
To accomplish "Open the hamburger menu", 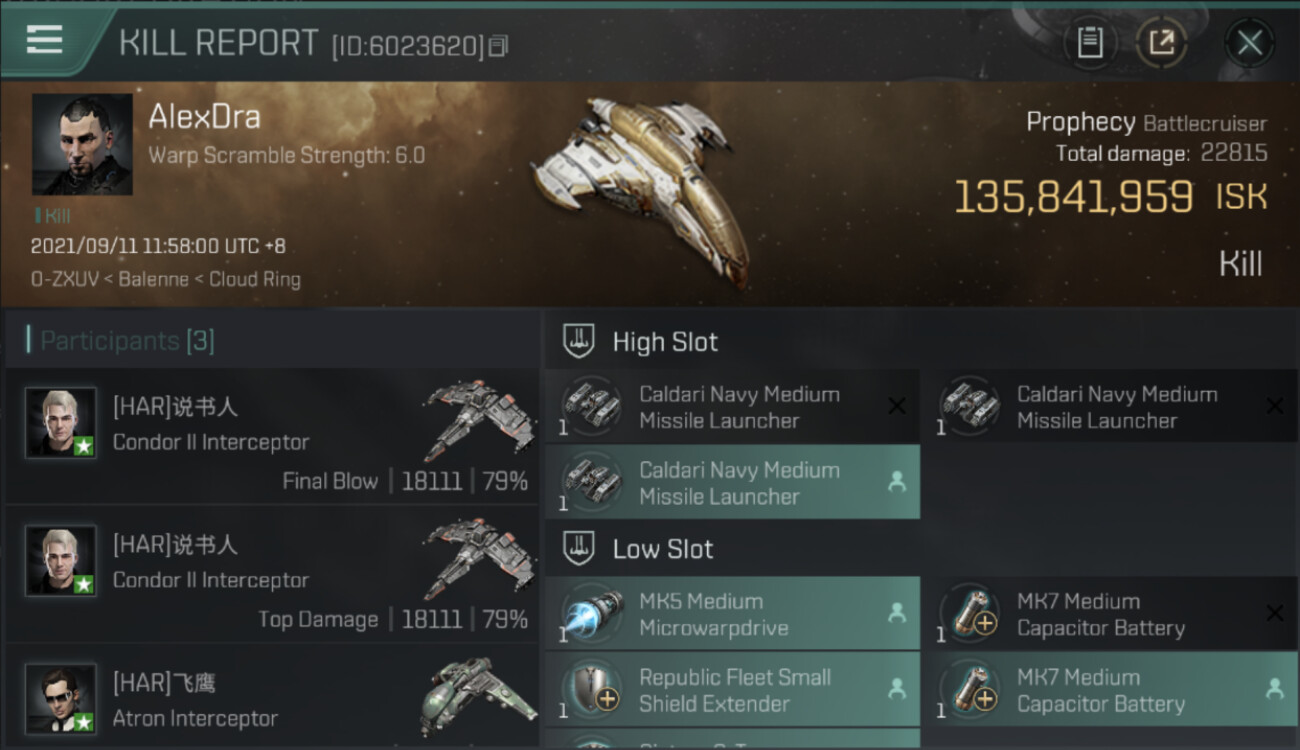I will [44, 40].
